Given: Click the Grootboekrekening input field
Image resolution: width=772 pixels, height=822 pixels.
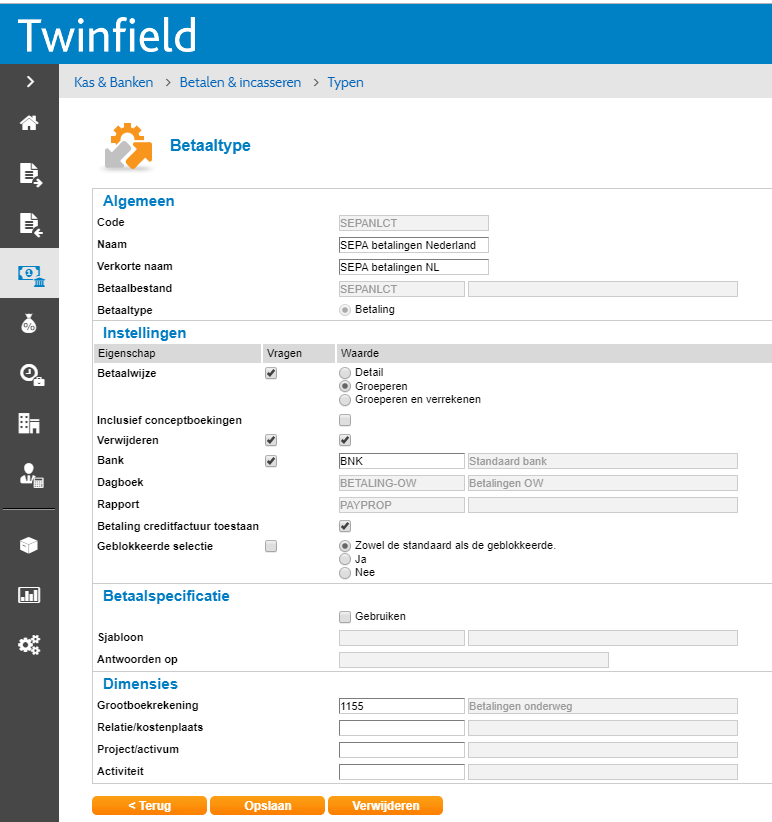Looking at the screenshot, I should (x=402, y=706).
